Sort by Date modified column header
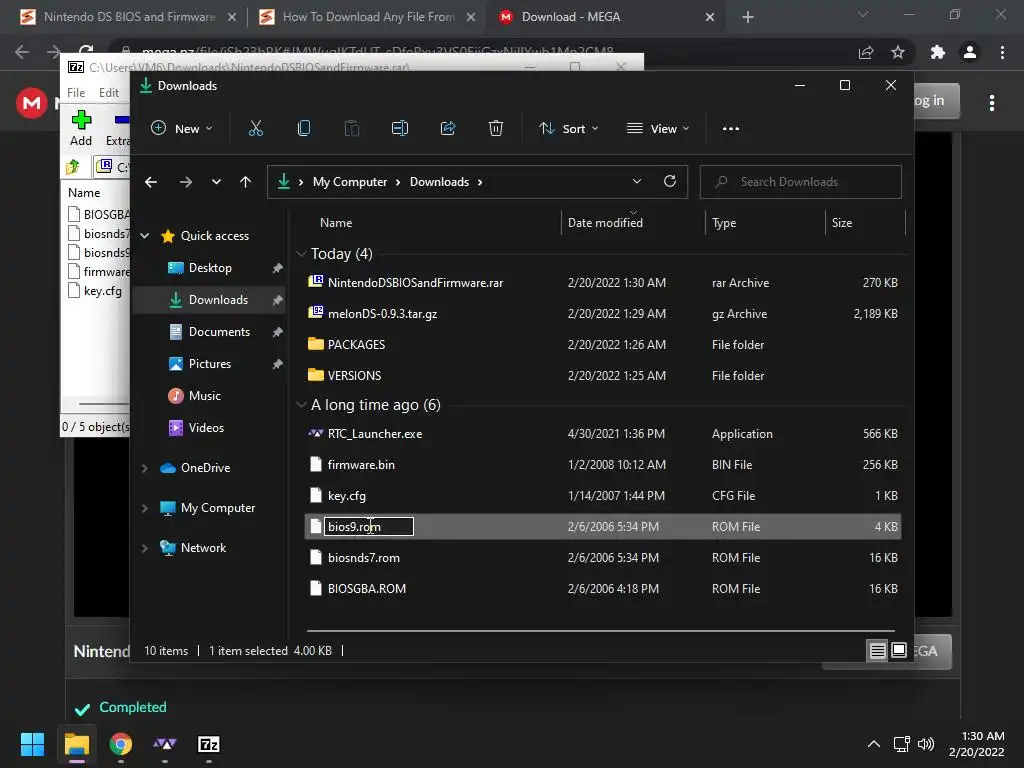Image resolution: width=1024 pixels, height=768 pixels. tap(605, 223)
